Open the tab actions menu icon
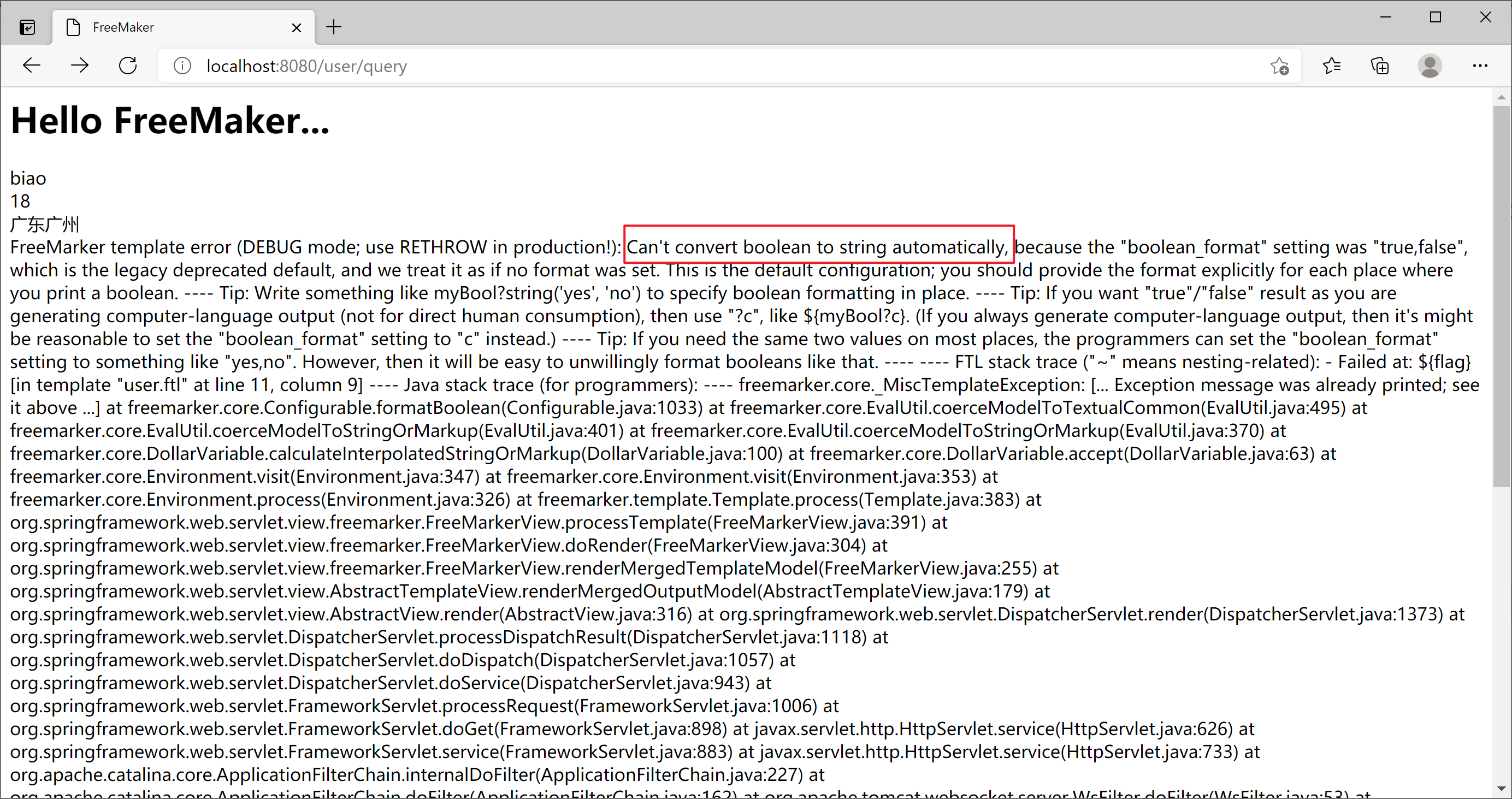 28,27
